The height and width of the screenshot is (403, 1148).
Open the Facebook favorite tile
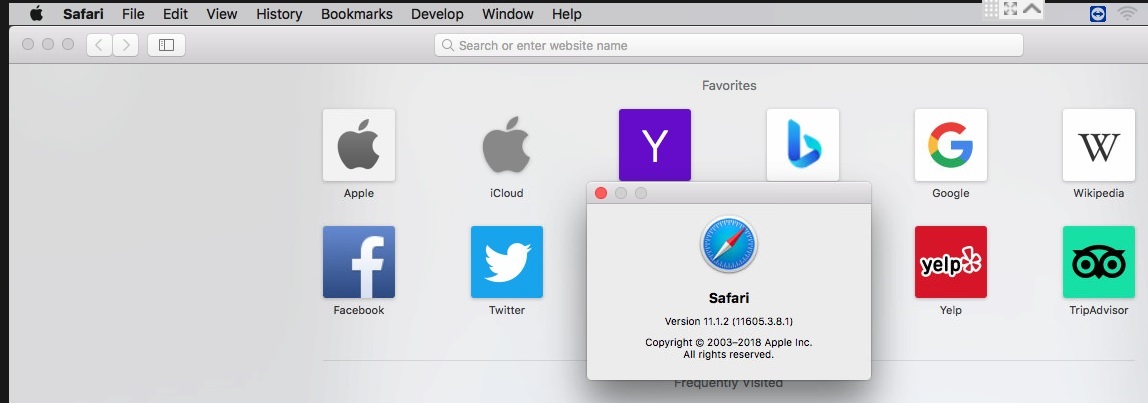click(x=359, y=262)
